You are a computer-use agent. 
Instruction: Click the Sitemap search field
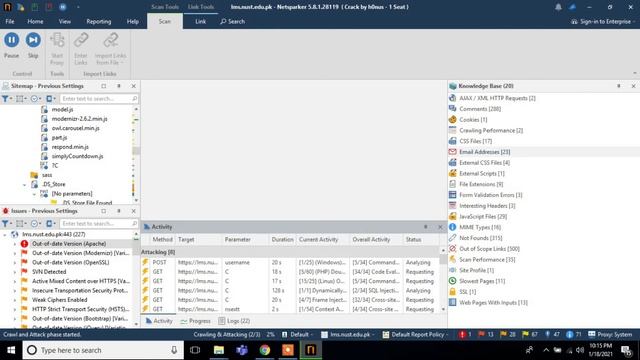click(99, 99)
